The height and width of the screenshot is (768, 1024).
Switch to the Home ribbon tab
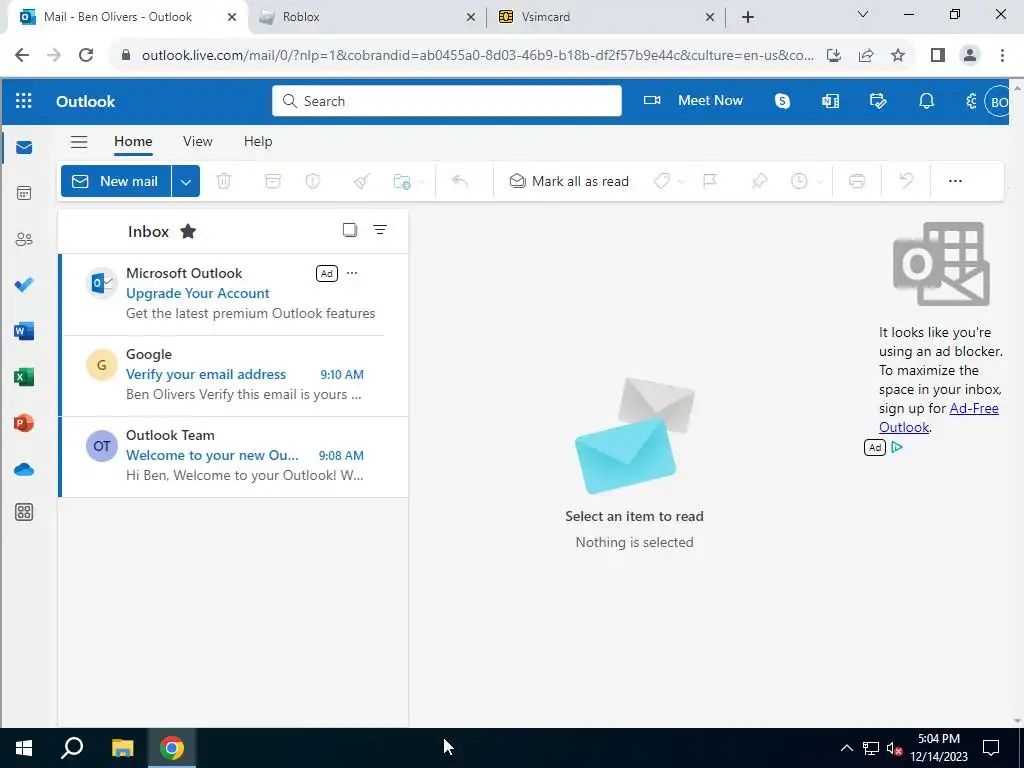(133, 141)
